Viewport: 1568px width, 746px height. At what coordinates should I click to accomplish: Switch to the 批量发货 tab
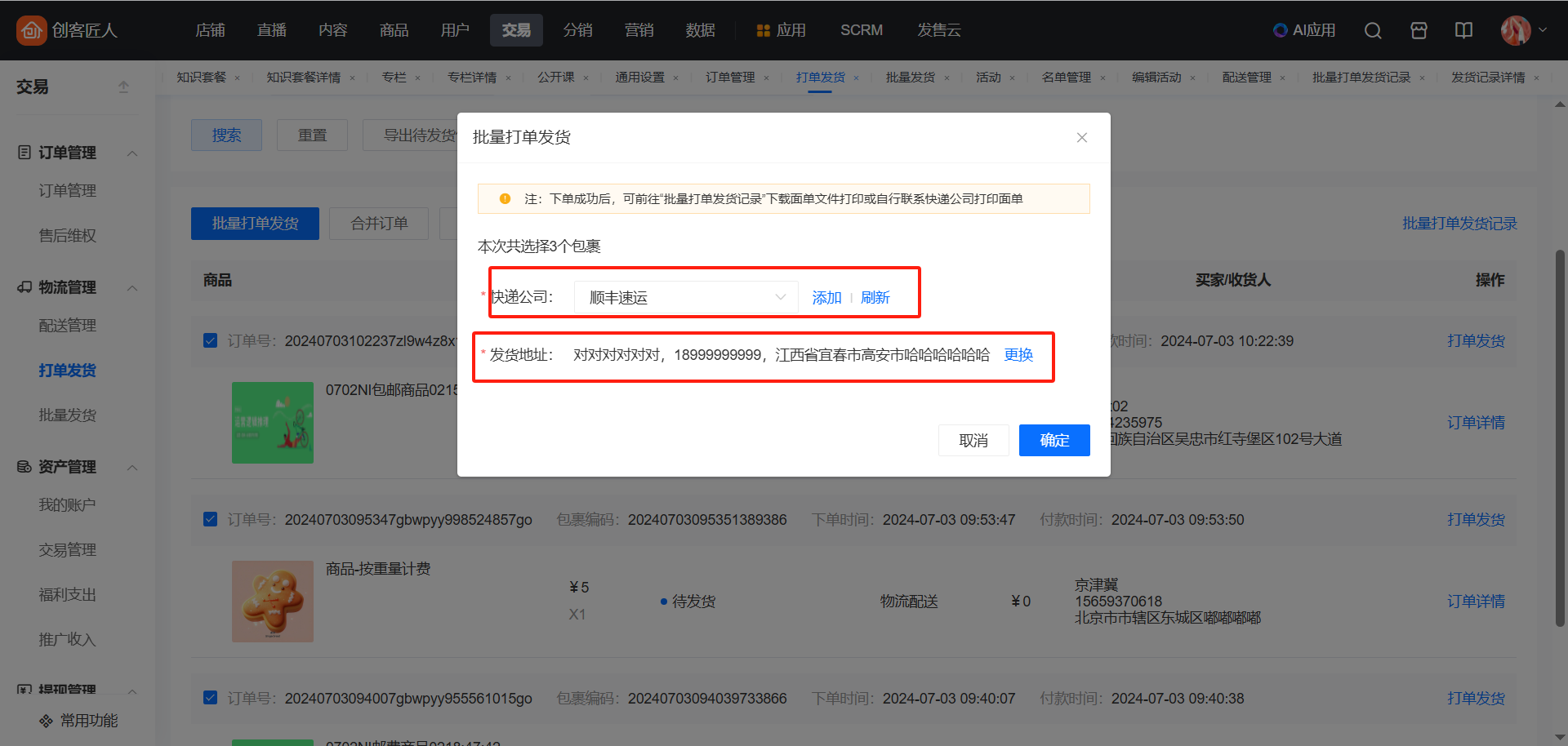910,78
